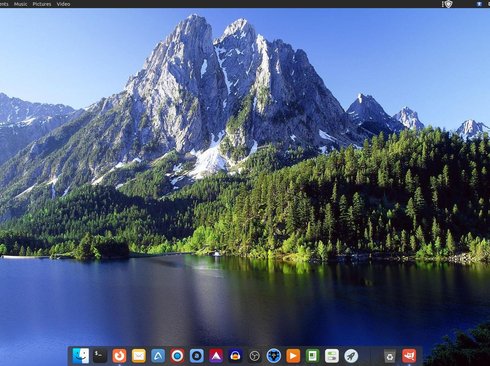Open the Music shortcut in top bar
Viewport: 490px width, 366px height.
pos(20,4)
